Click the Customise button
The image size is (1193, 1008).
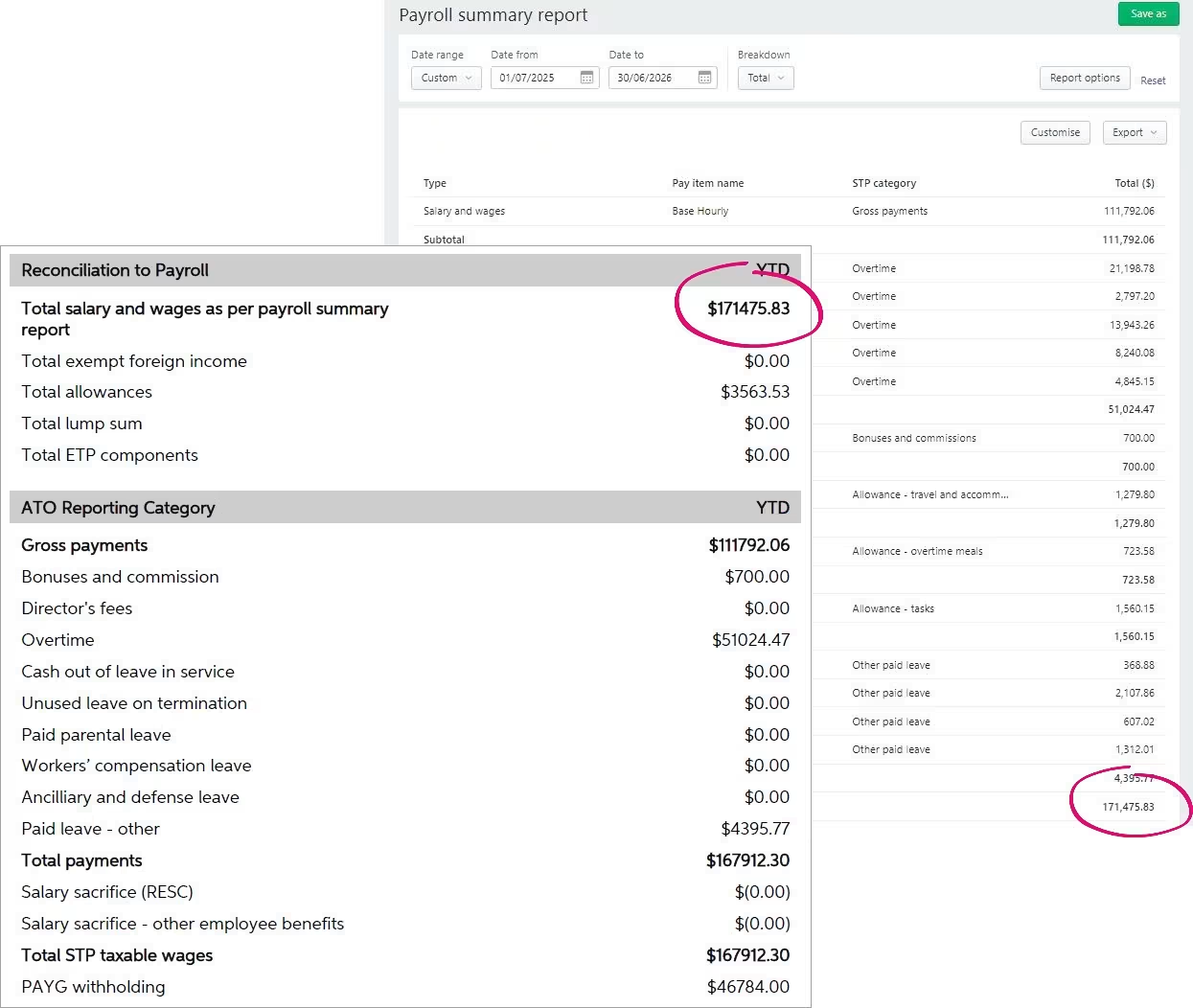pyautogui.click(x=1055, y=132)
